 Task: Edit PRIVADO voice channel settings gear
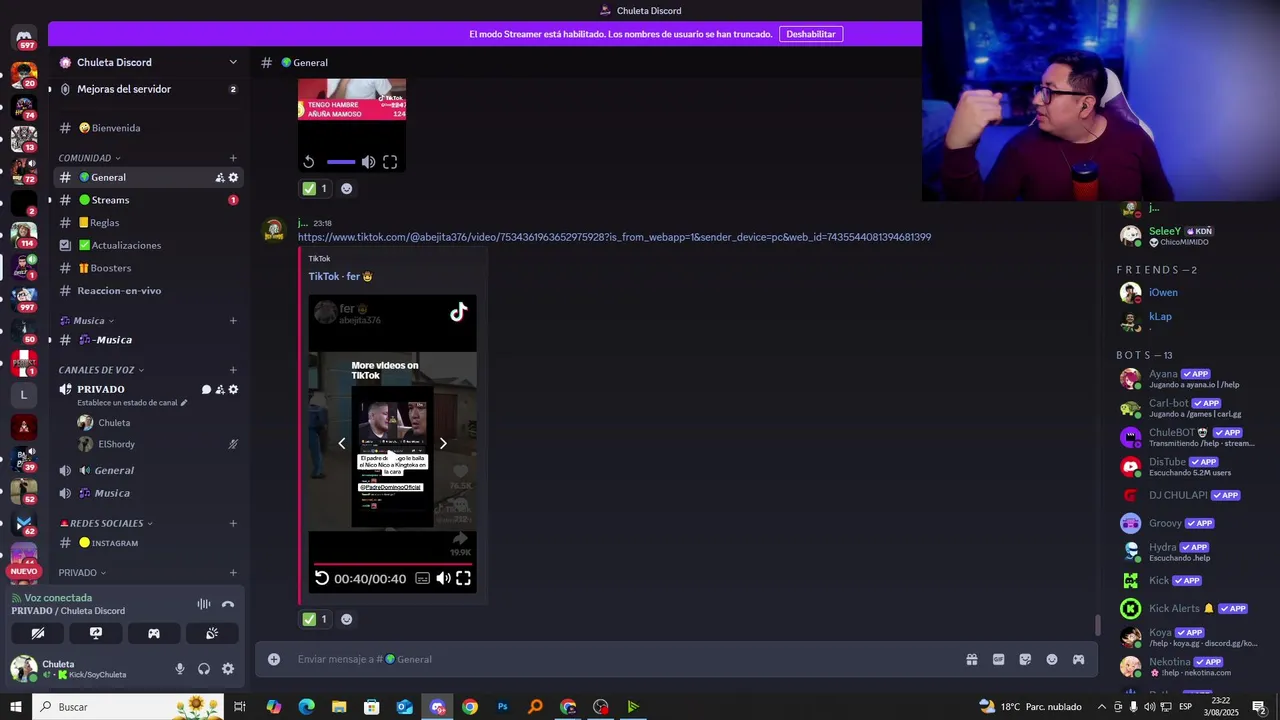tap(233, 389)
